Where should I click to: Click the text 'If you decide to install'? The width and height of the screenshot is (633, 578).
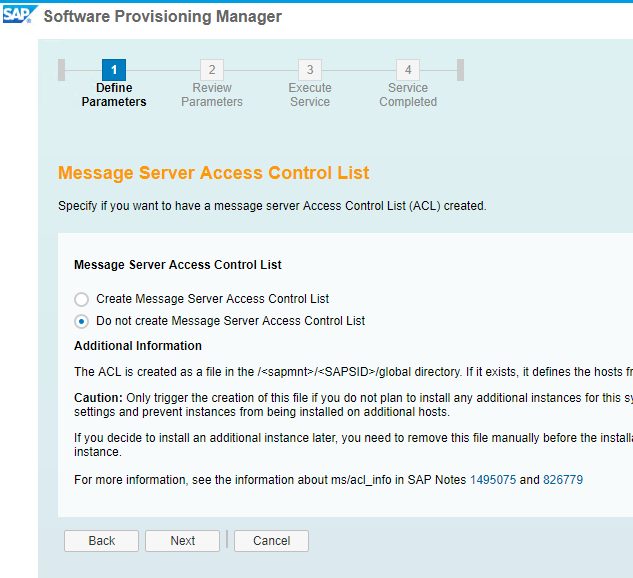coord(353,445)
